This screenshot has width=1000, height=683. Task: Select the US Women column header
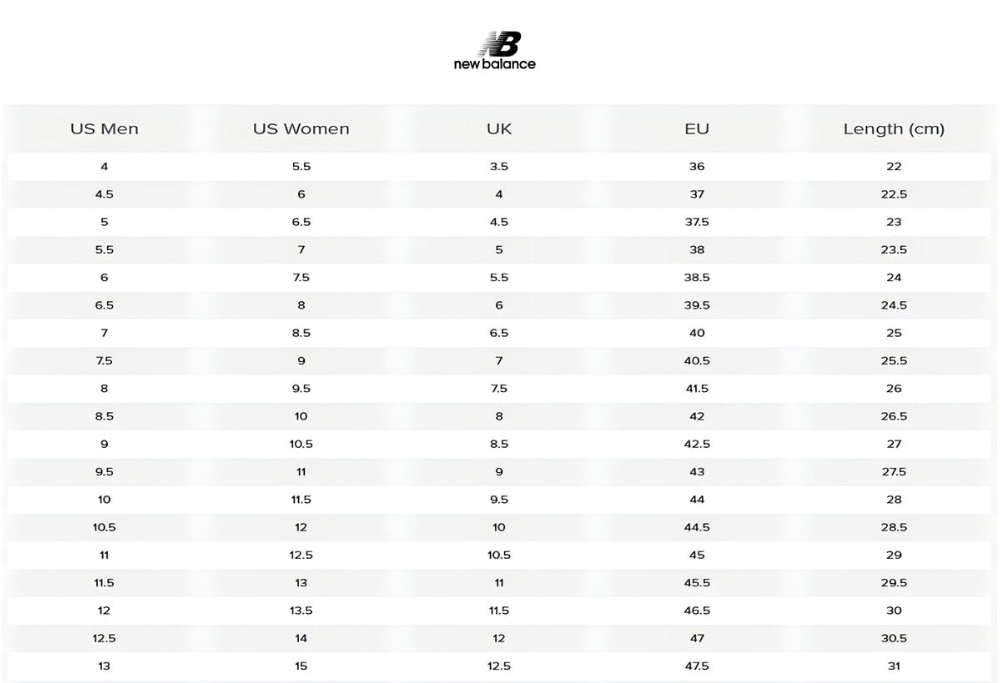(301, 129)
